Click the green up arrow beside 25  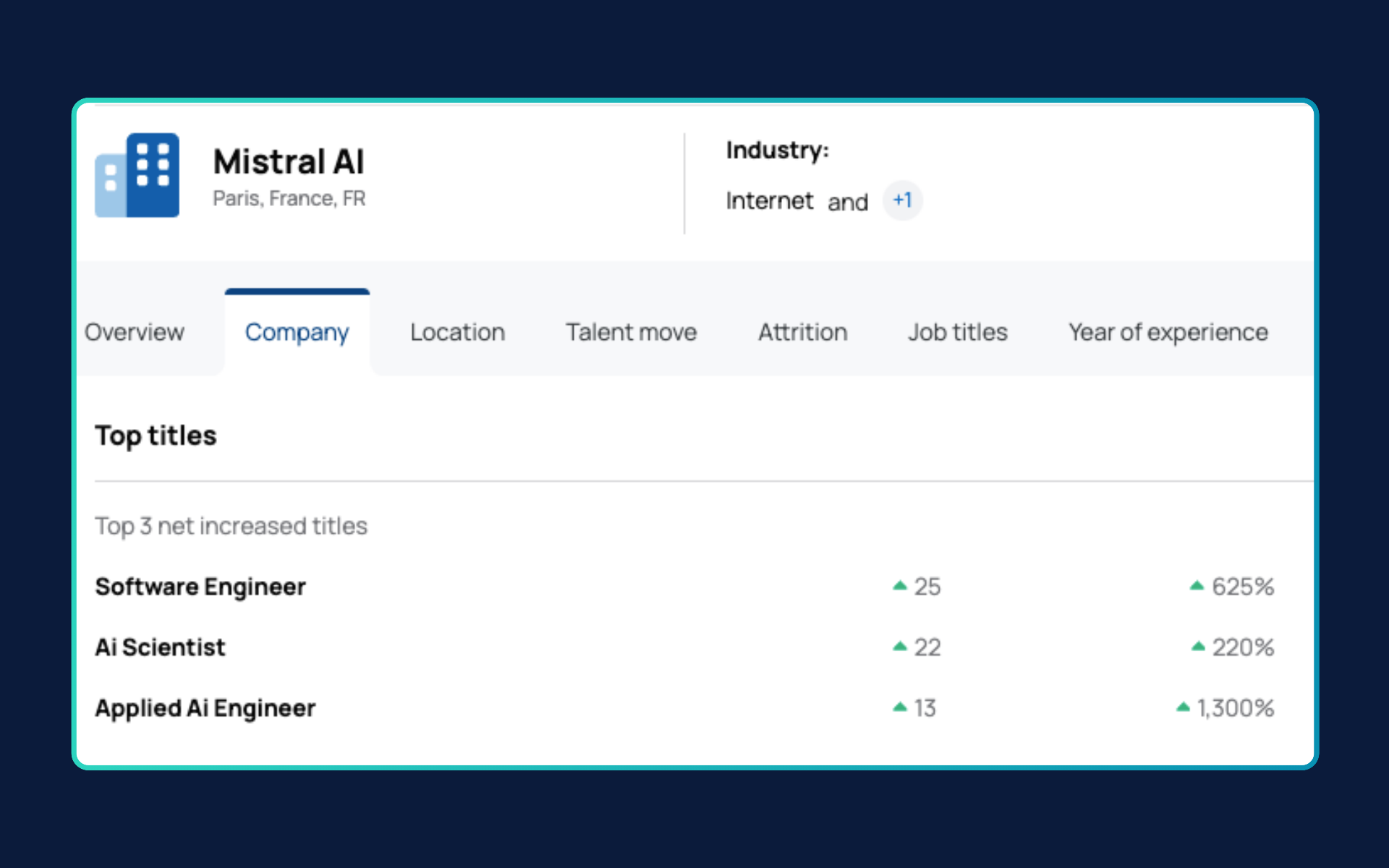click(x=900, y=586)
